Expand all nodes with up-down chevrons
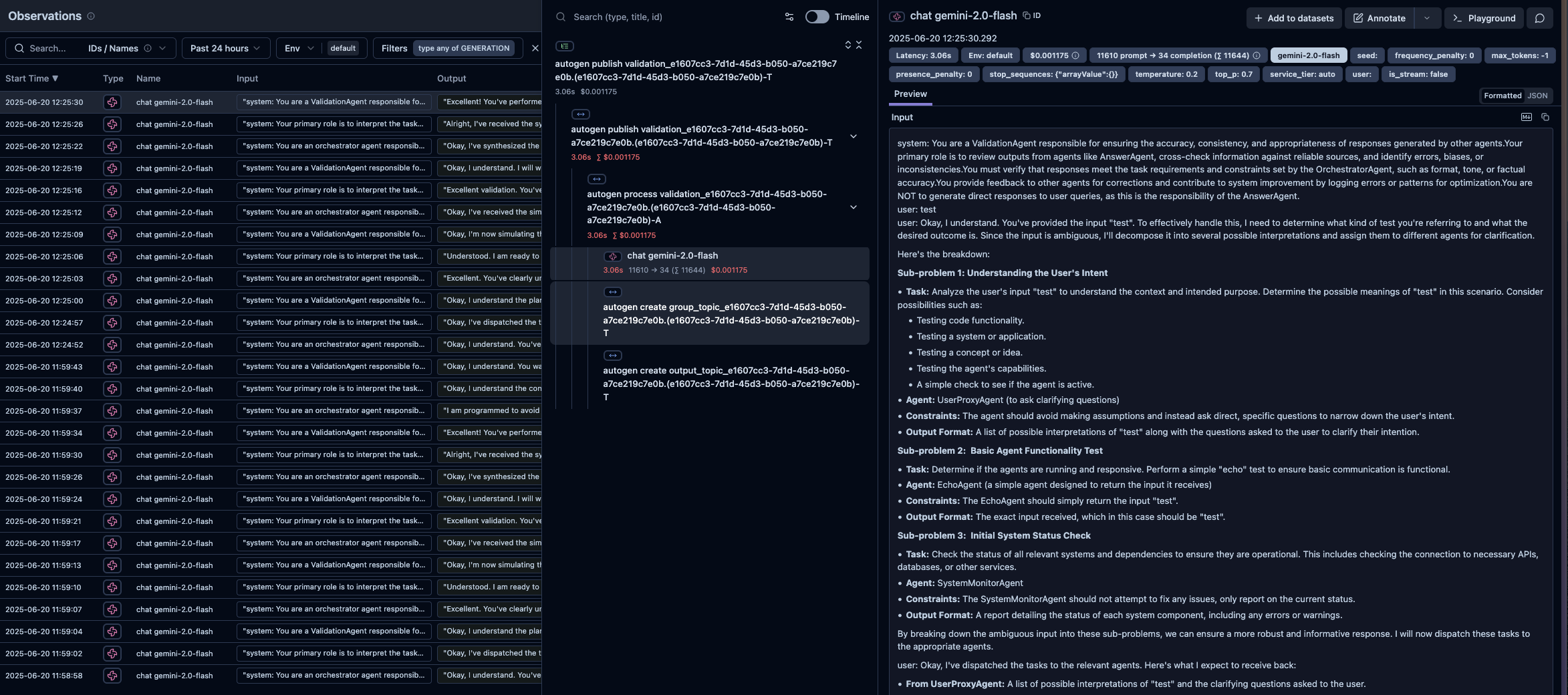 (847, 45)
